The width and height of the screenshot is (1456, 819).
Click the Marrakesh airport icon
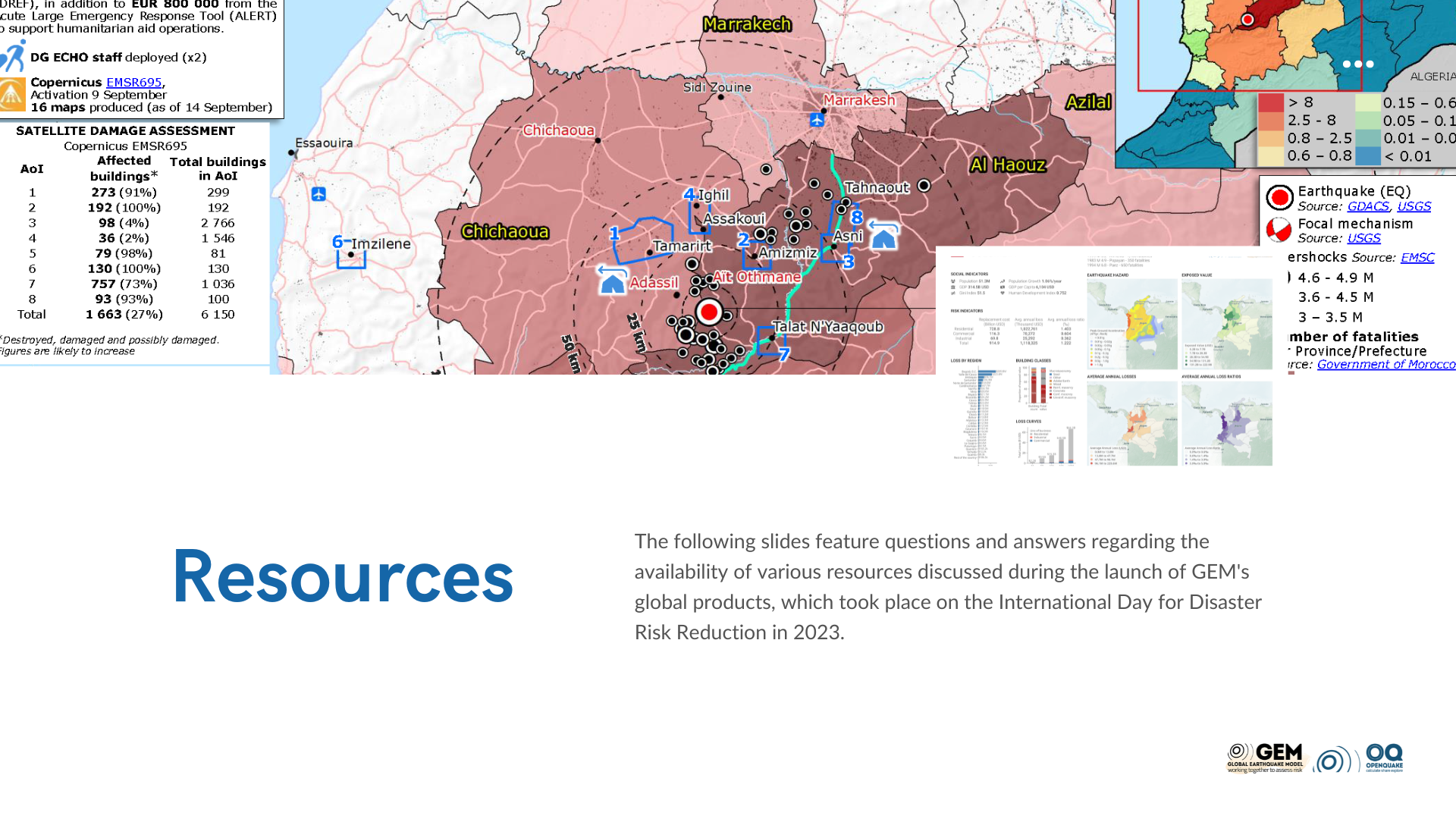(817, 120)
